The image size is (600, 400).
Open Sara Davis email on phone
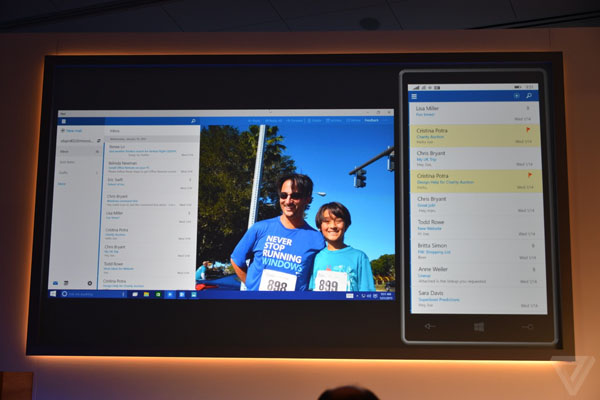point(479,299)
